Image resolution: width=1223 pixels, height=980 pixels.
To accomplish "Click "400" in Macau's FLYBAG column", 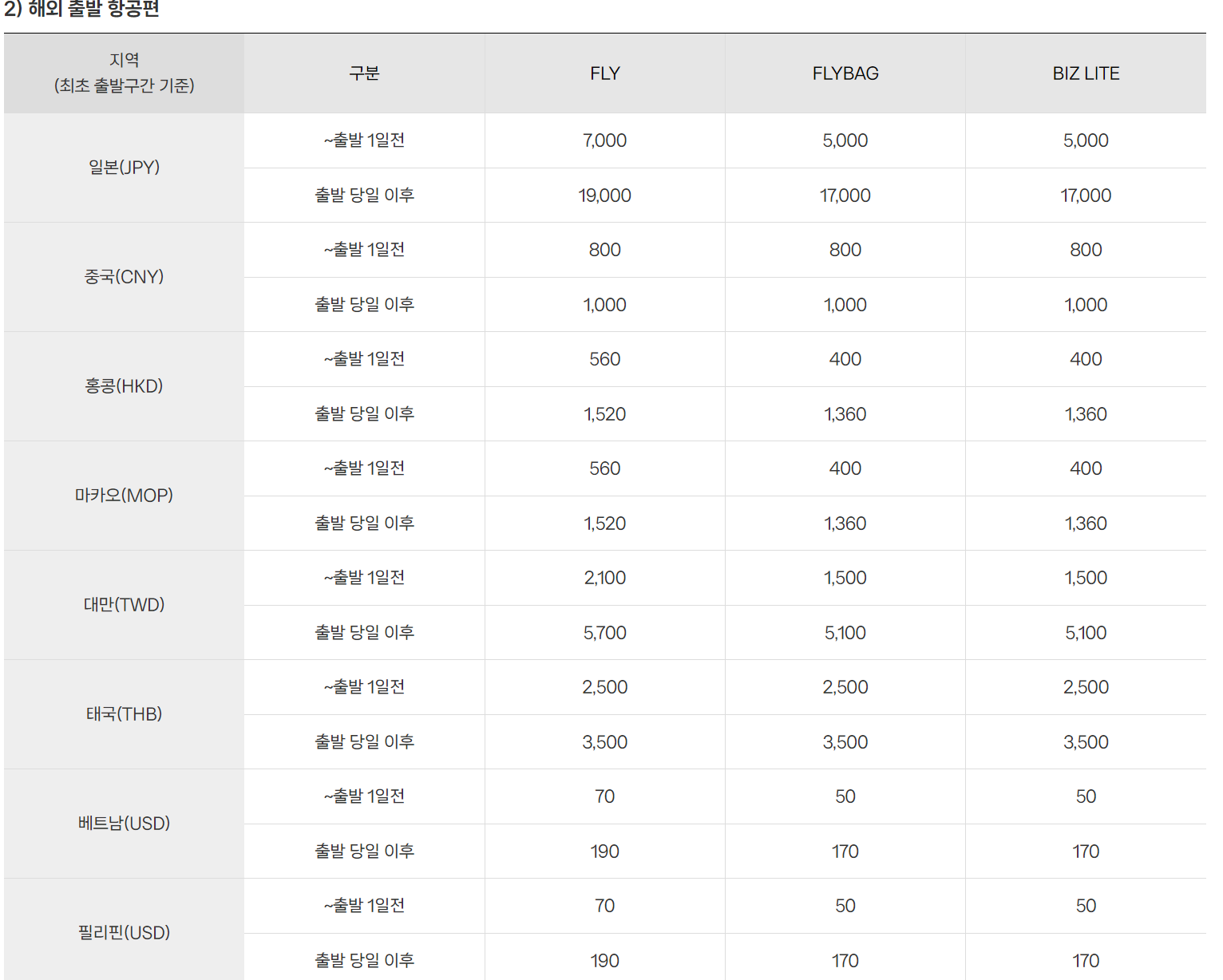I will point(845,468).
